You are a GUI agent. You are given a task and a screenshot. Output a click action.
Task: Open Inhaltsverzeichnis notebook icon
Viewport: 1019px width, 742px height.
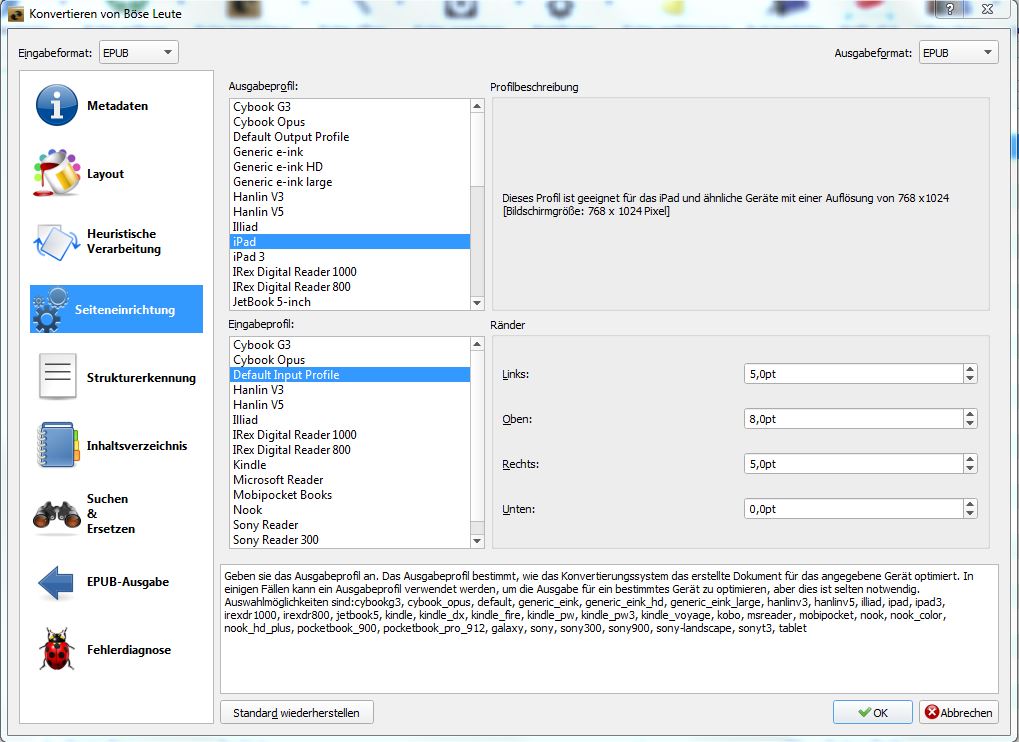58,445
